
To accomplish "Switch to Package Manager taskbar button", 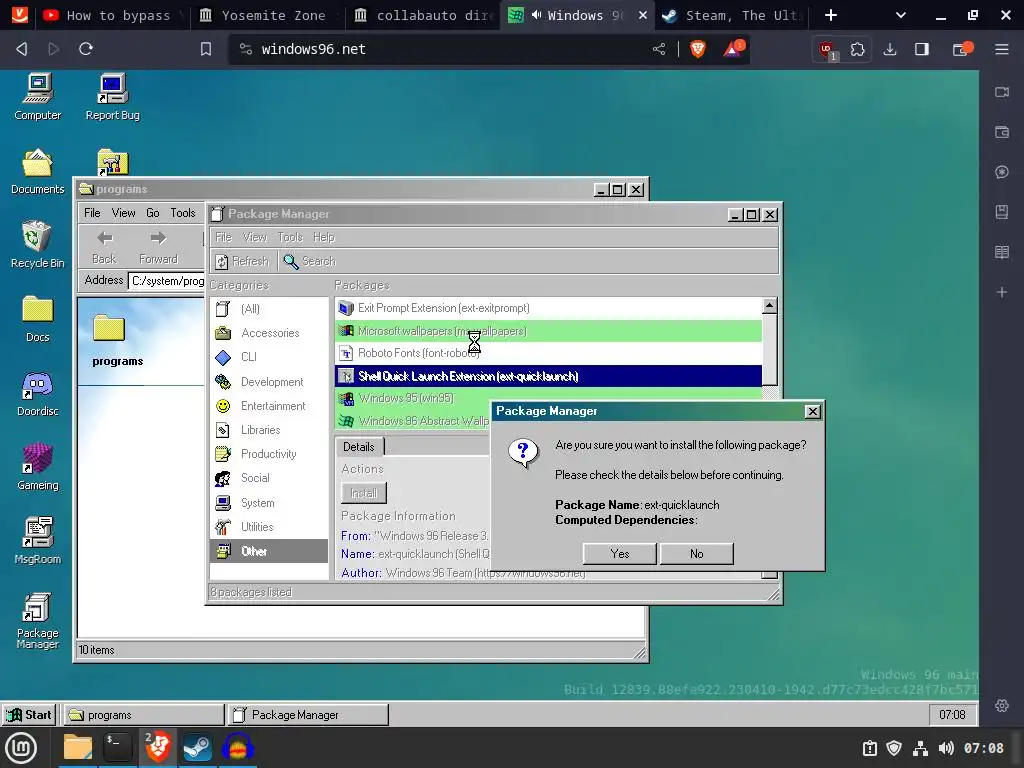I will click(x=308, y=715).
